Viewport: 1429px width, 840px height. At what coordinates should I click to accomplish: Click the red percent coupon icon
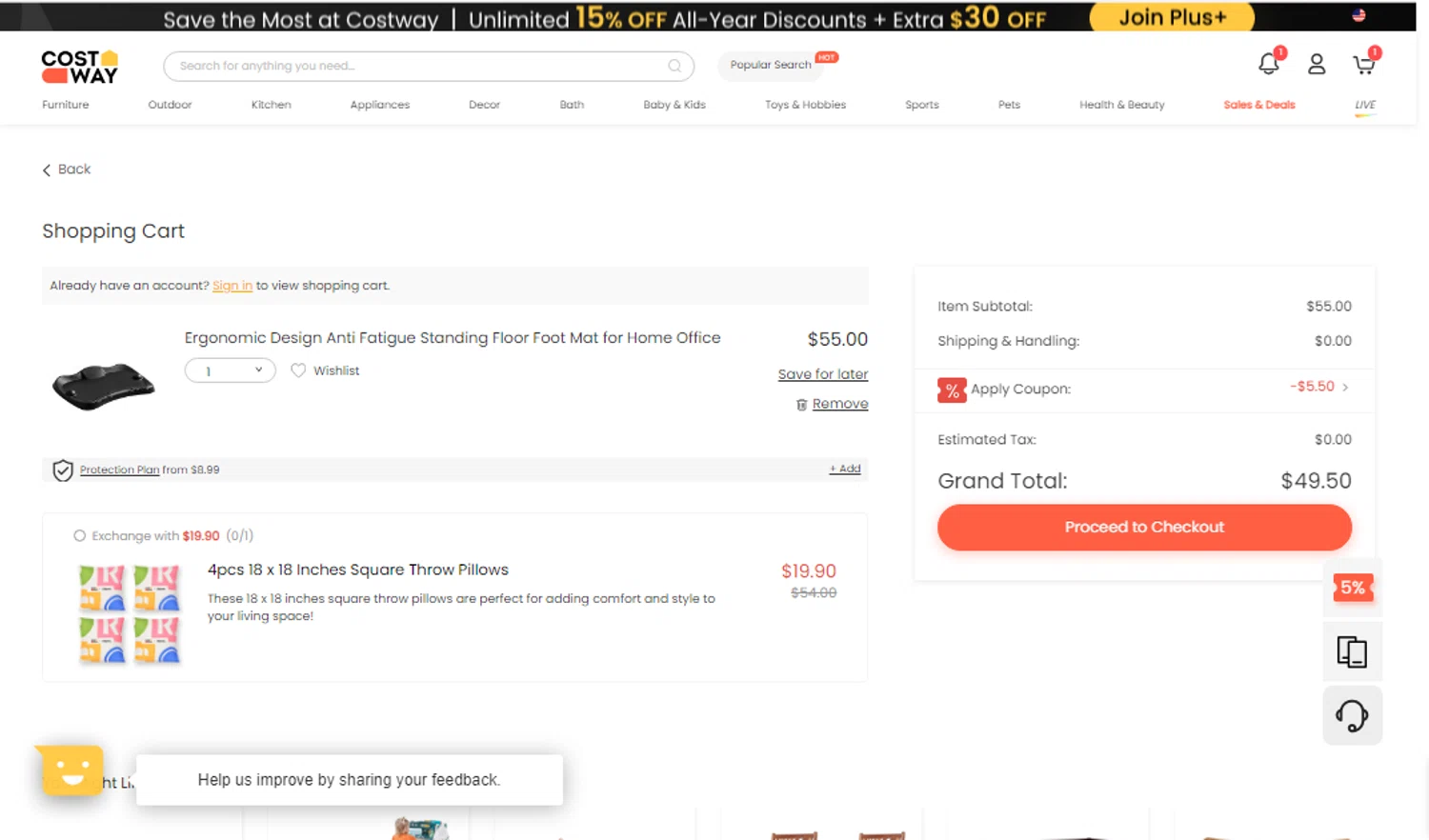(x=952, y=390)
